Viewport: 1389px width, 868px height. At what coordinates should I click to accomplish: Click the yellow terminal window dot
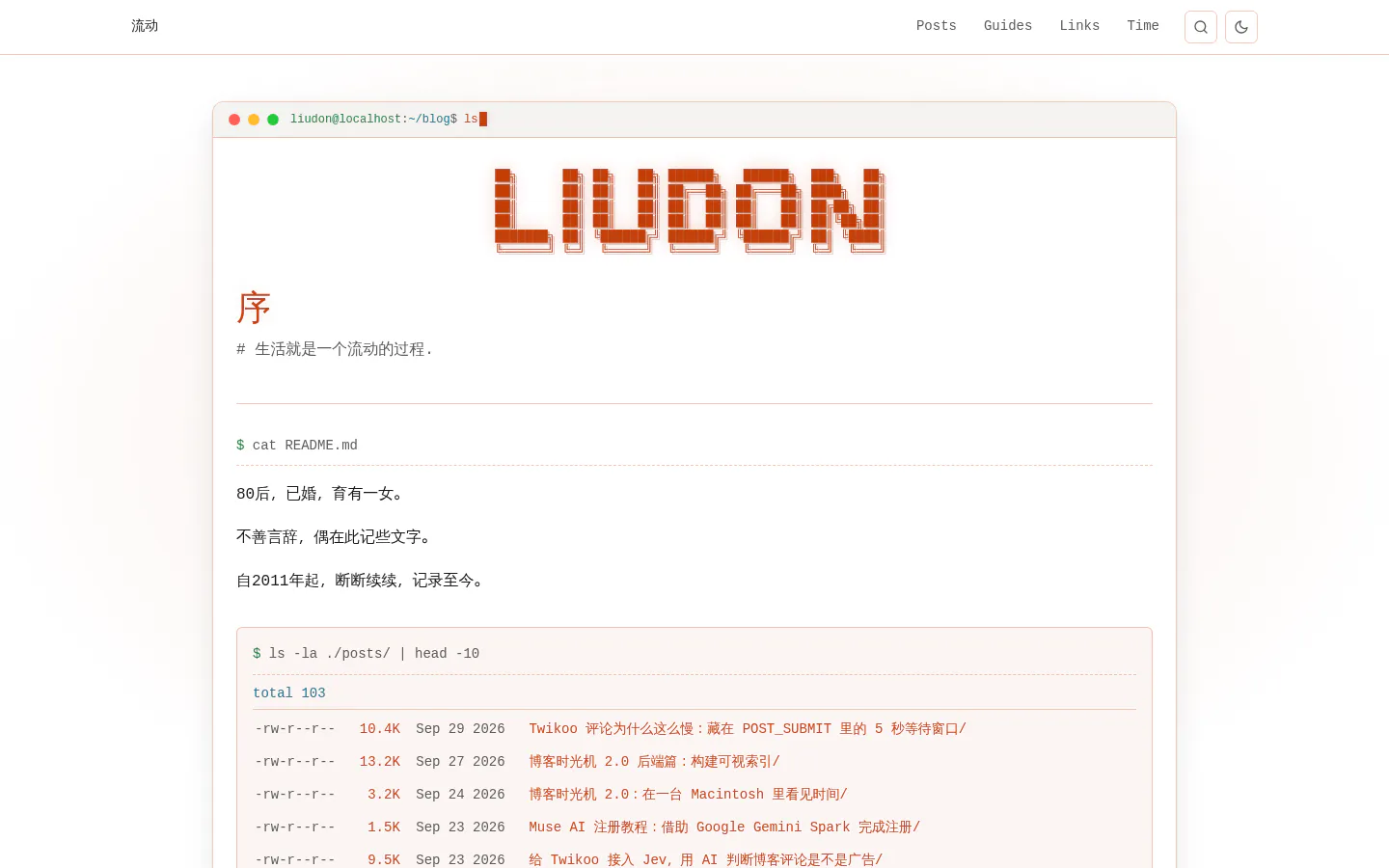(x=254, y=120)
